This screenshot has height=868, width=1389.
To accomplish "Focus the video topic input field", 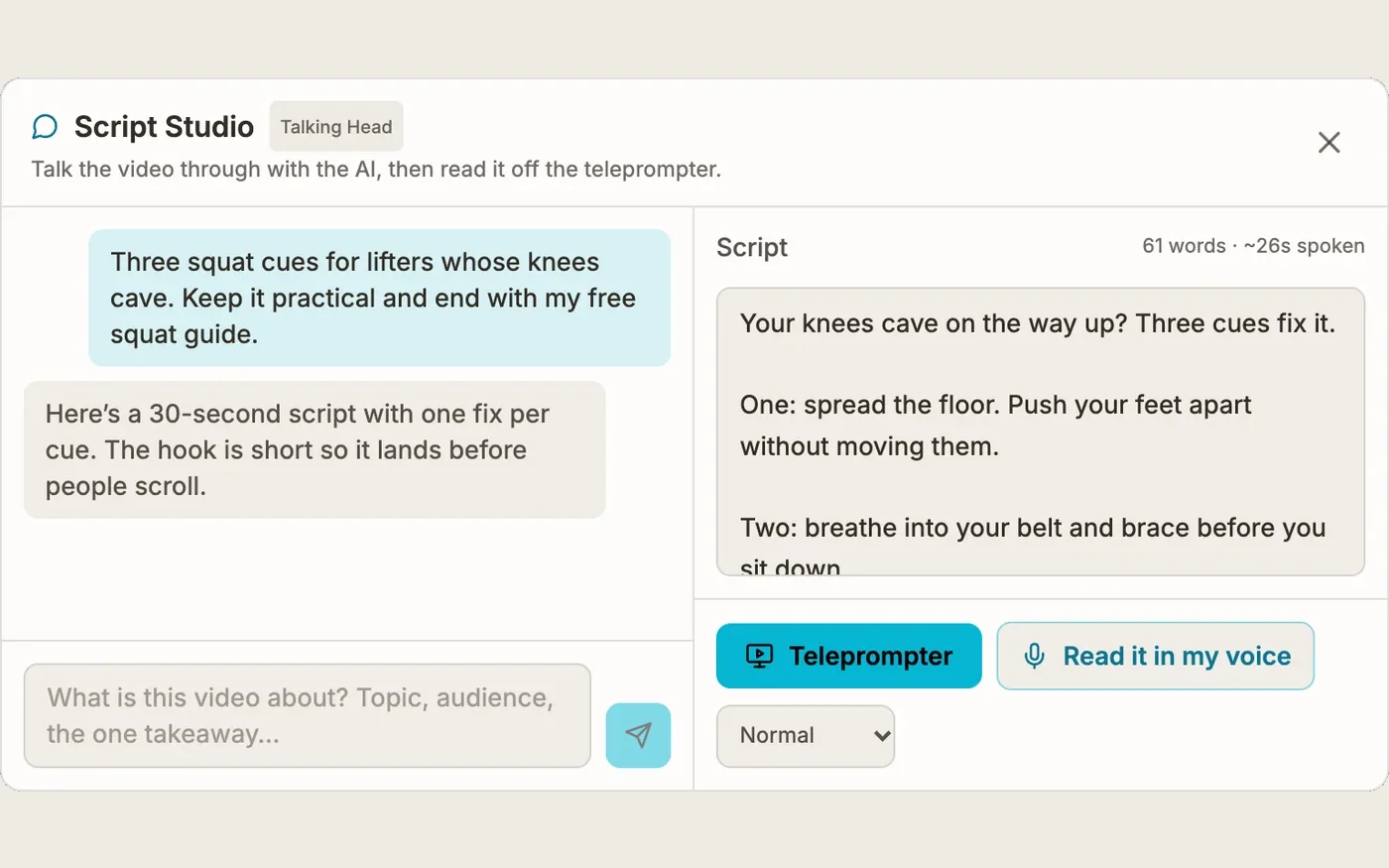I will pos(308,716).
